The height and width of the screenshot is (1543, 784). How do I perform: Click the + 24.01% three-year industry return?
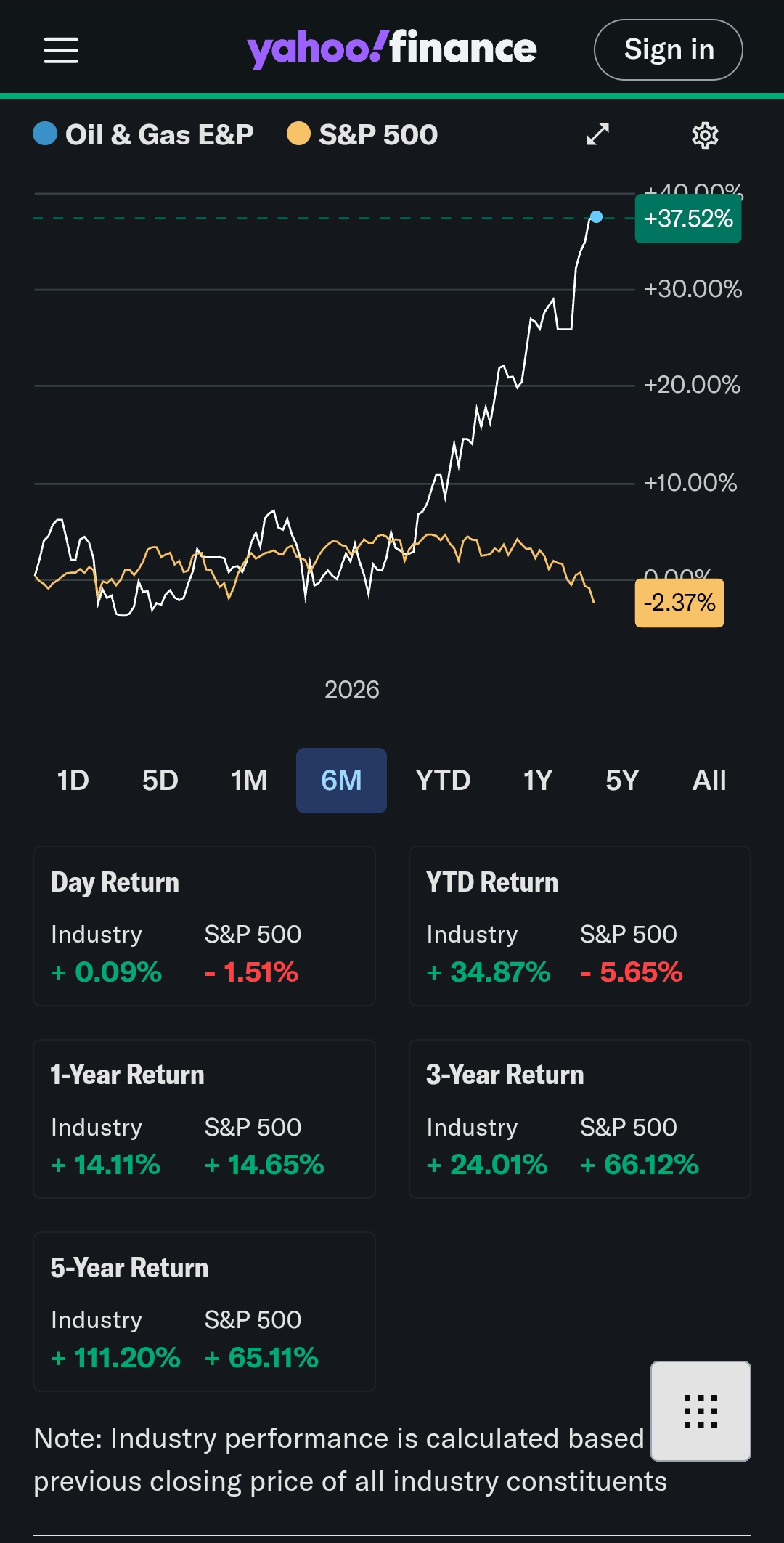pyautogui.click(x=487, y=1165)
